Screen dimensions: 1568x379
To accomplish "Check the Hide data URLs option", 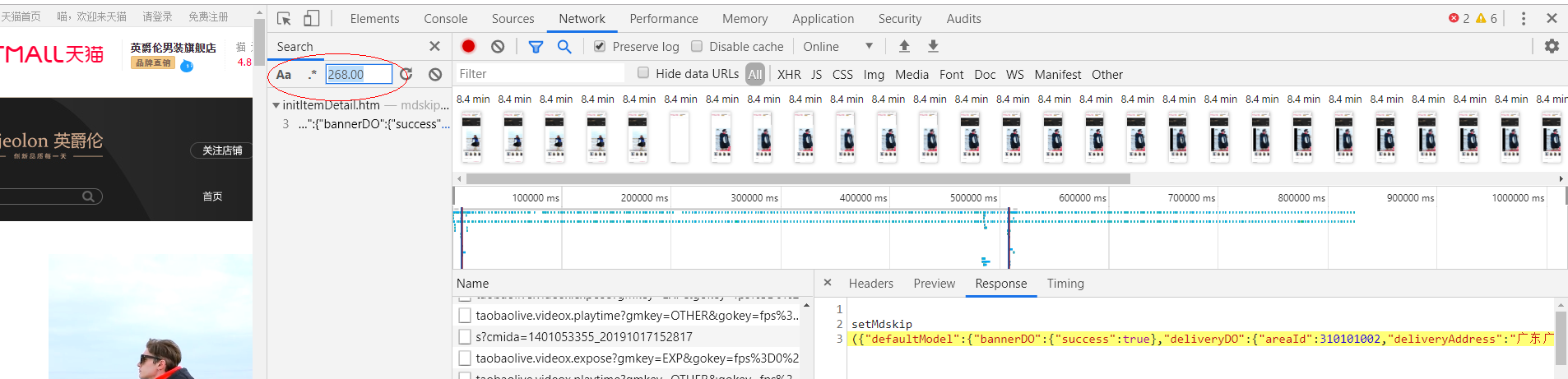I will [x=643, y=73].
